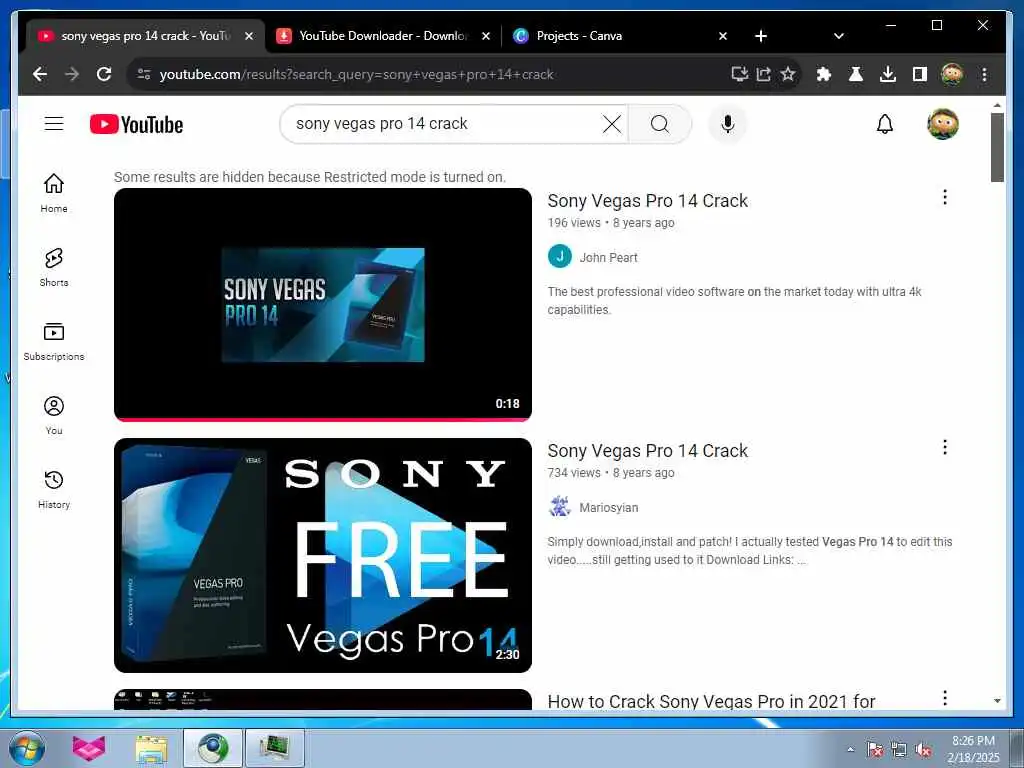
Task: Switch to YouTube Downloader tab
Action: 383,36
